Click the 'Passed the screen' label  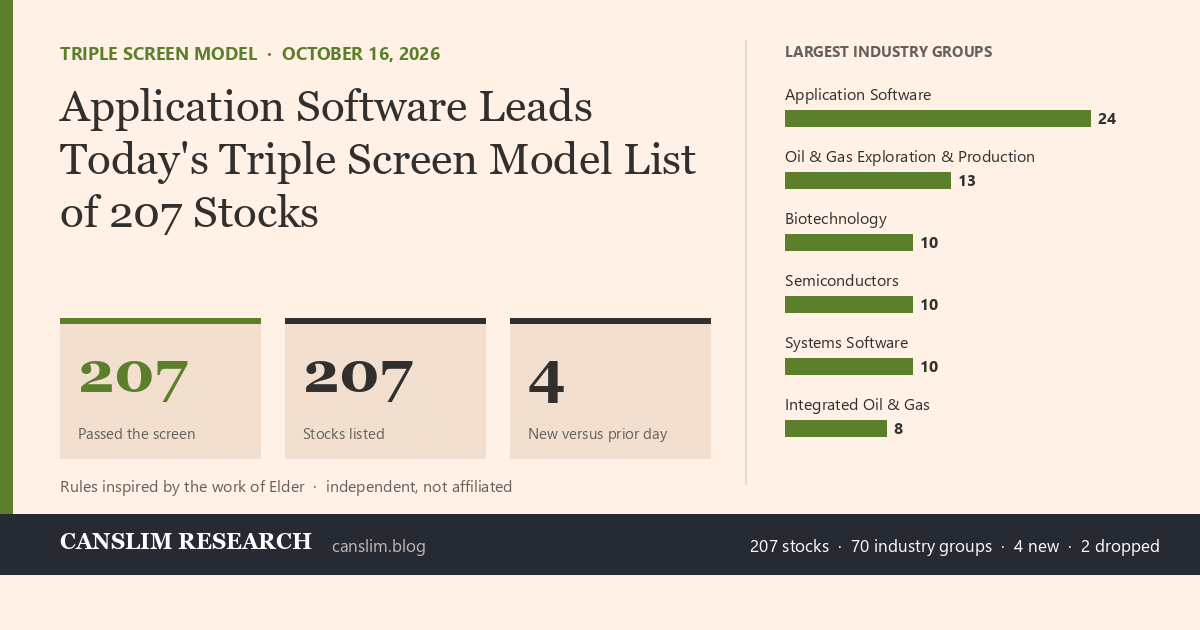137,434
